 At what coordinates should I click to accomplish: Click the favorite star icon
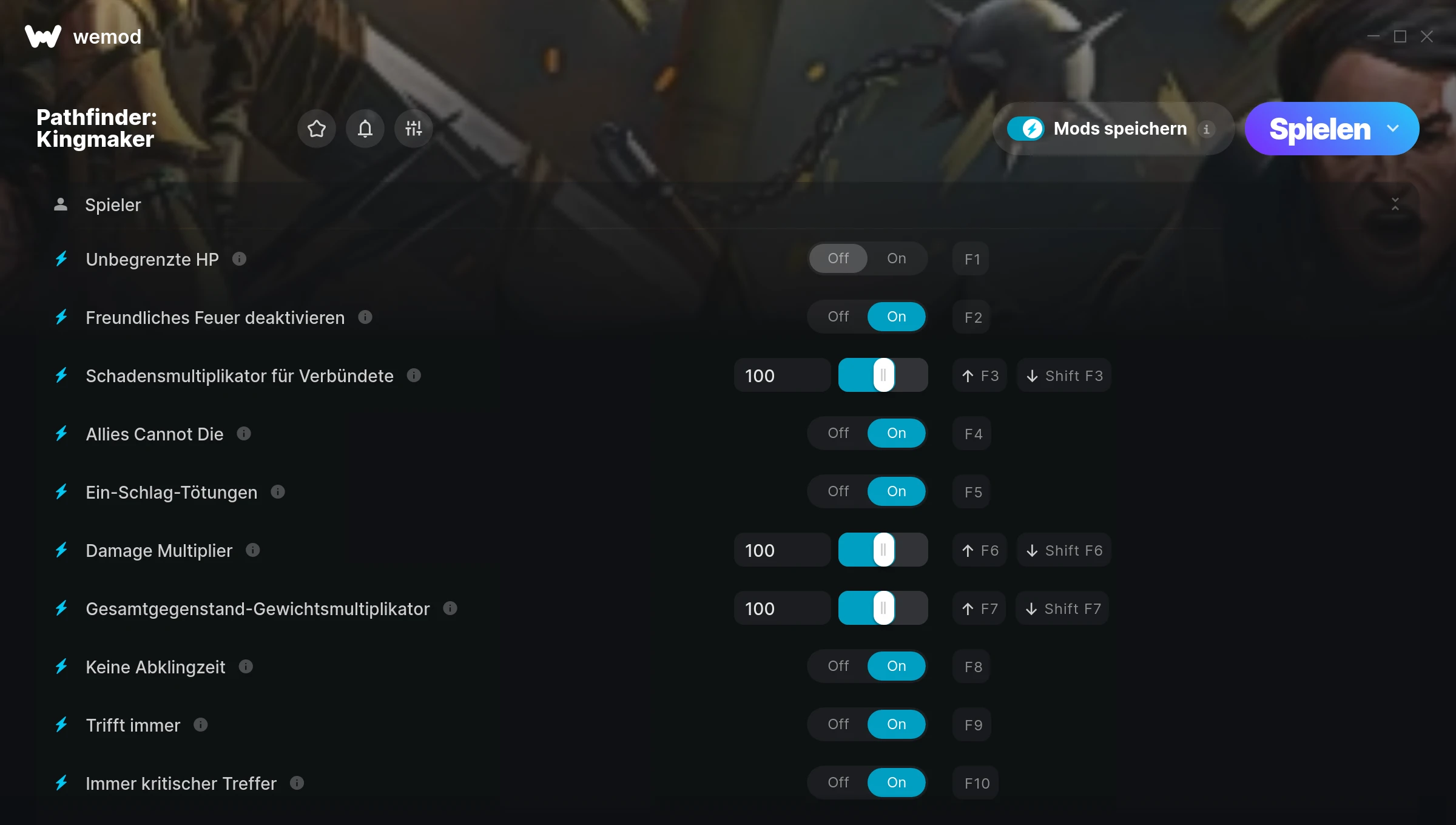tap(317, 129)
